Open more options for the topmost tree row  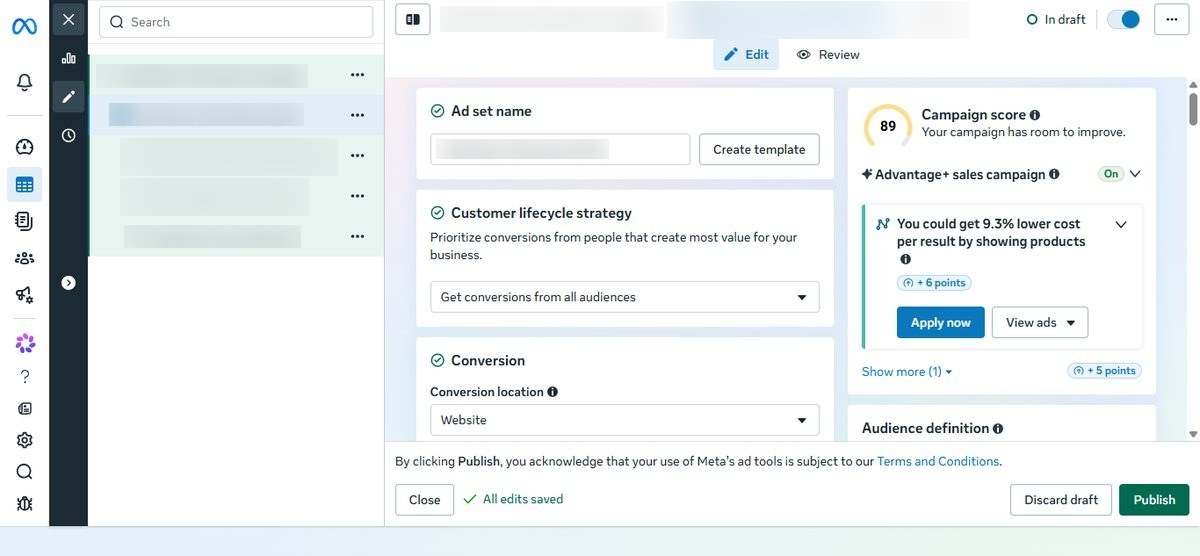pyautogui.click(x=357, y=75)
